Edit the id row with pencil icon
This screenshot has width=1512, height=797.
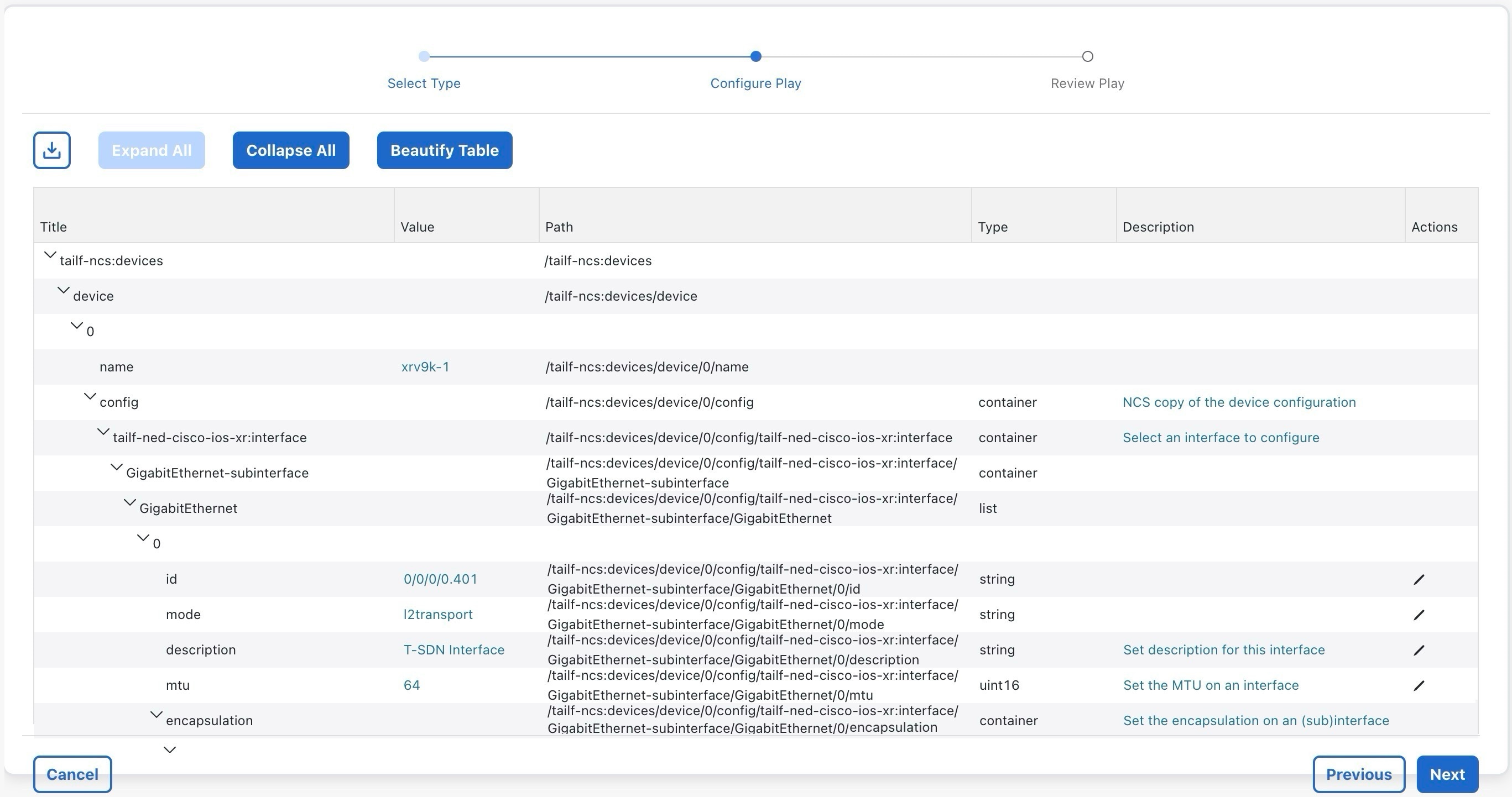[1419, 579]
